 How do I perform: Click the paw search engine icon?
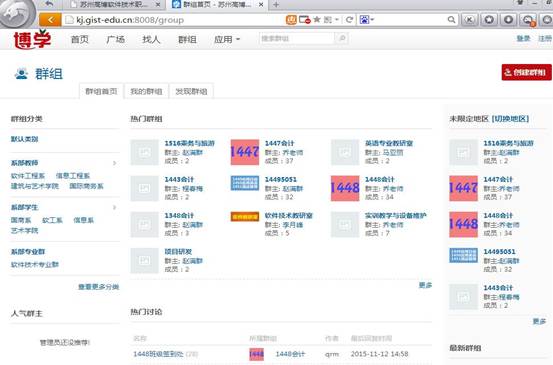coord(364,20)
